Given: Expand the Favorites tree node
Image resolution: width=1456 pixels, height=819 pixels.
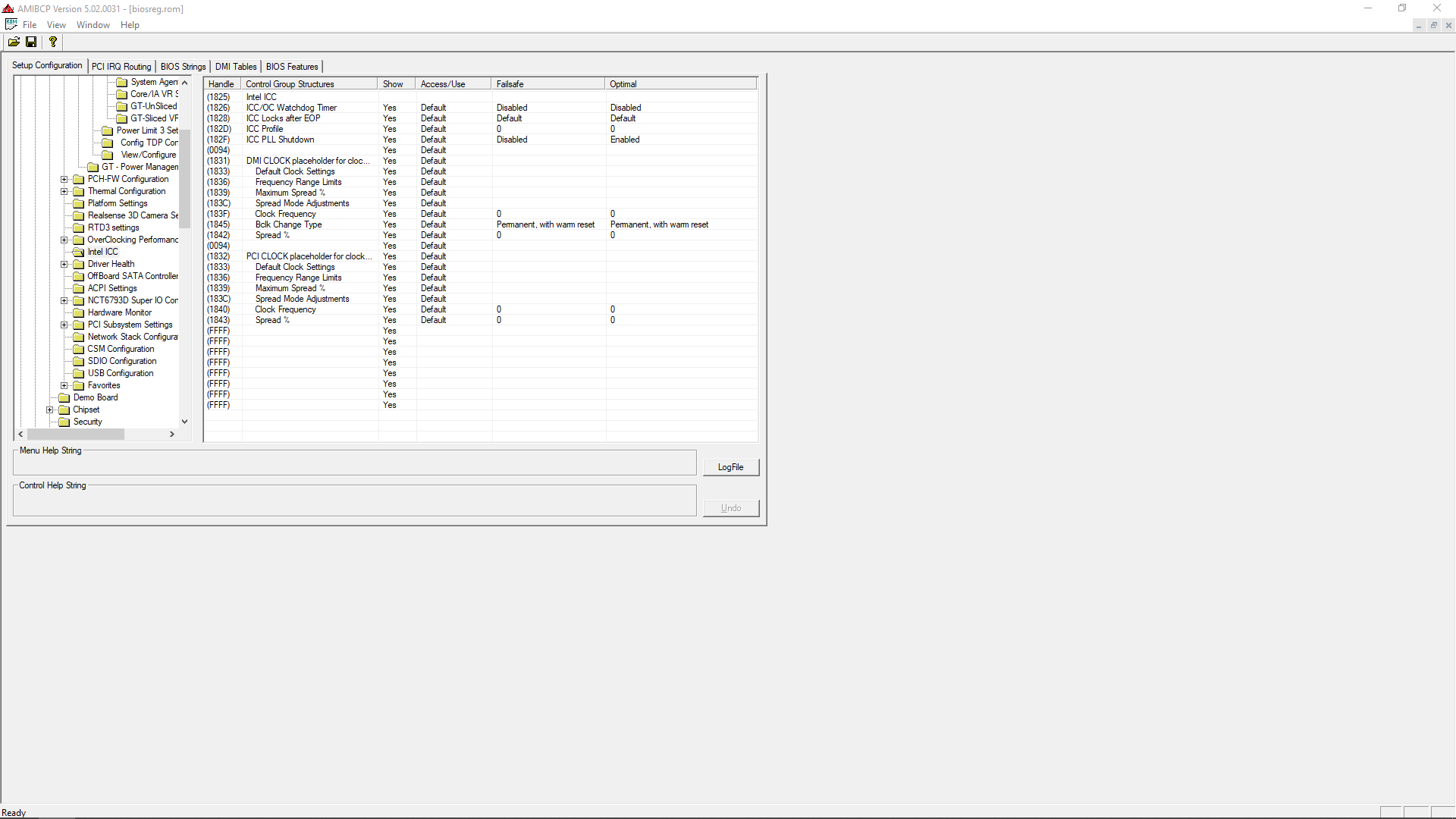Looking at the screenshot, I should point(64,385).
